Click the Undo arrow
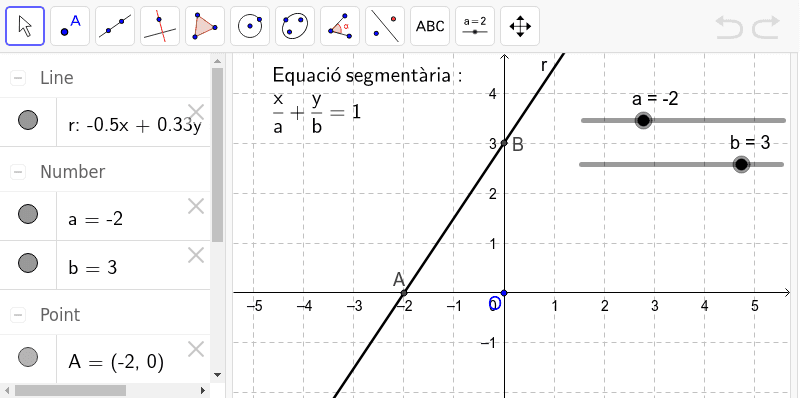Screen dimensions: 800x400 pyautogui.click(x=729, y=27)
